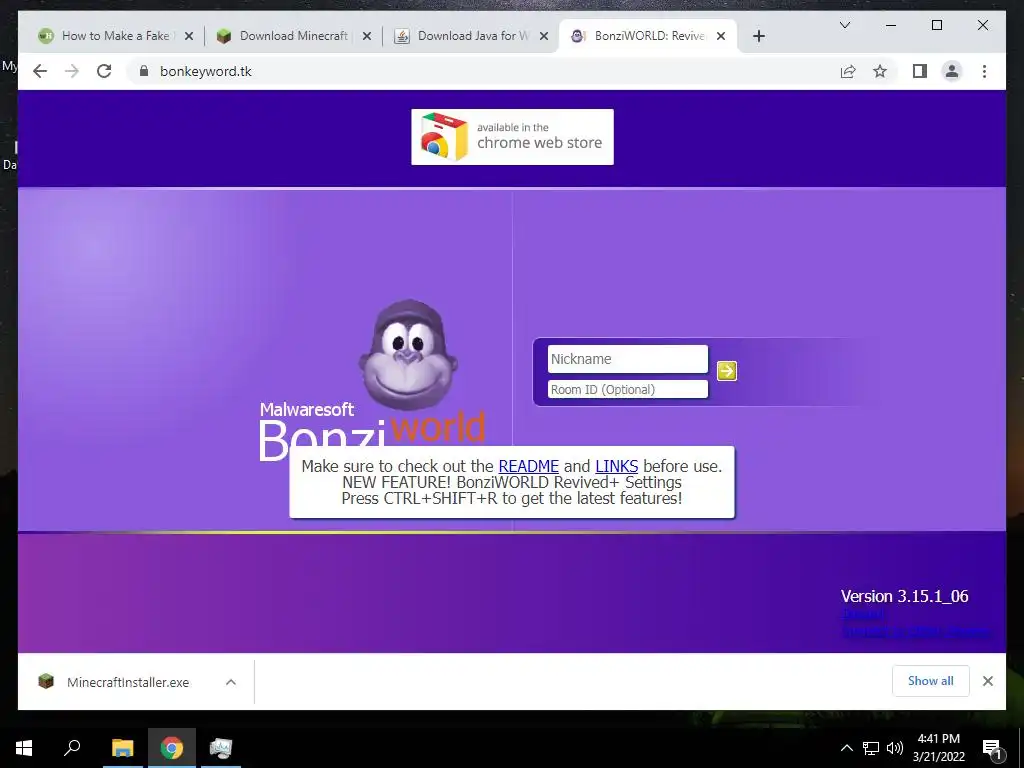Viewport: 1024px width, 768px height.
Task: Click the Room ID (Optional) field
Action: point(628,389)
